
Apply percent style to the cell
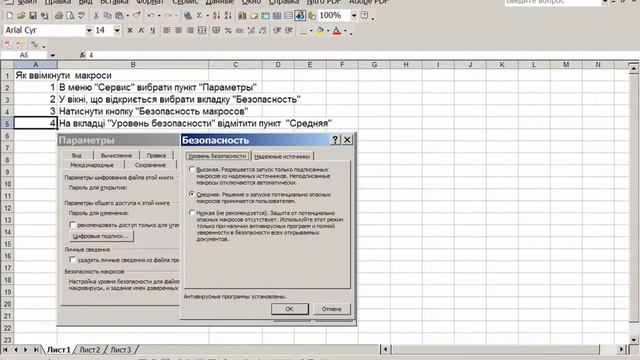tap(228, 31)
